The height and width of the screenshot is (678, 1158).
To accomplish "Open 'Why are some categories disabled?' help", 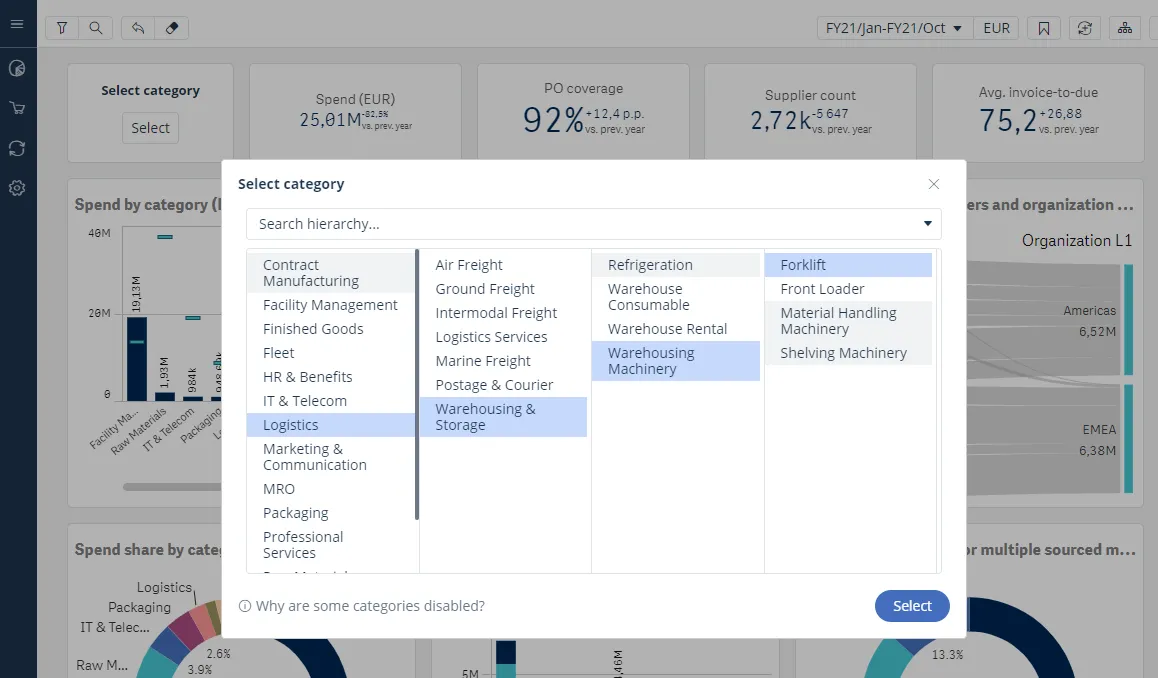I will (362, 606).
